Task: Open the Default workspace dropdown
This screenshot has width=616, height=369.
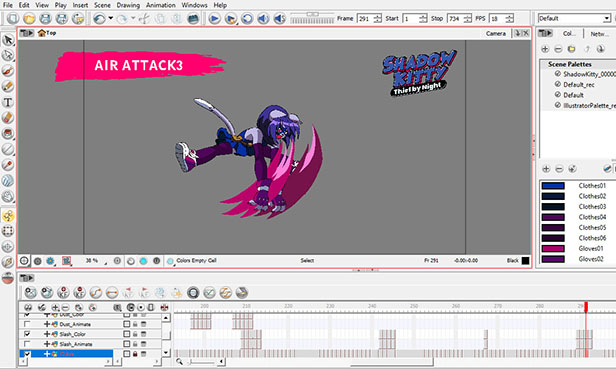Action: point(574,18)
